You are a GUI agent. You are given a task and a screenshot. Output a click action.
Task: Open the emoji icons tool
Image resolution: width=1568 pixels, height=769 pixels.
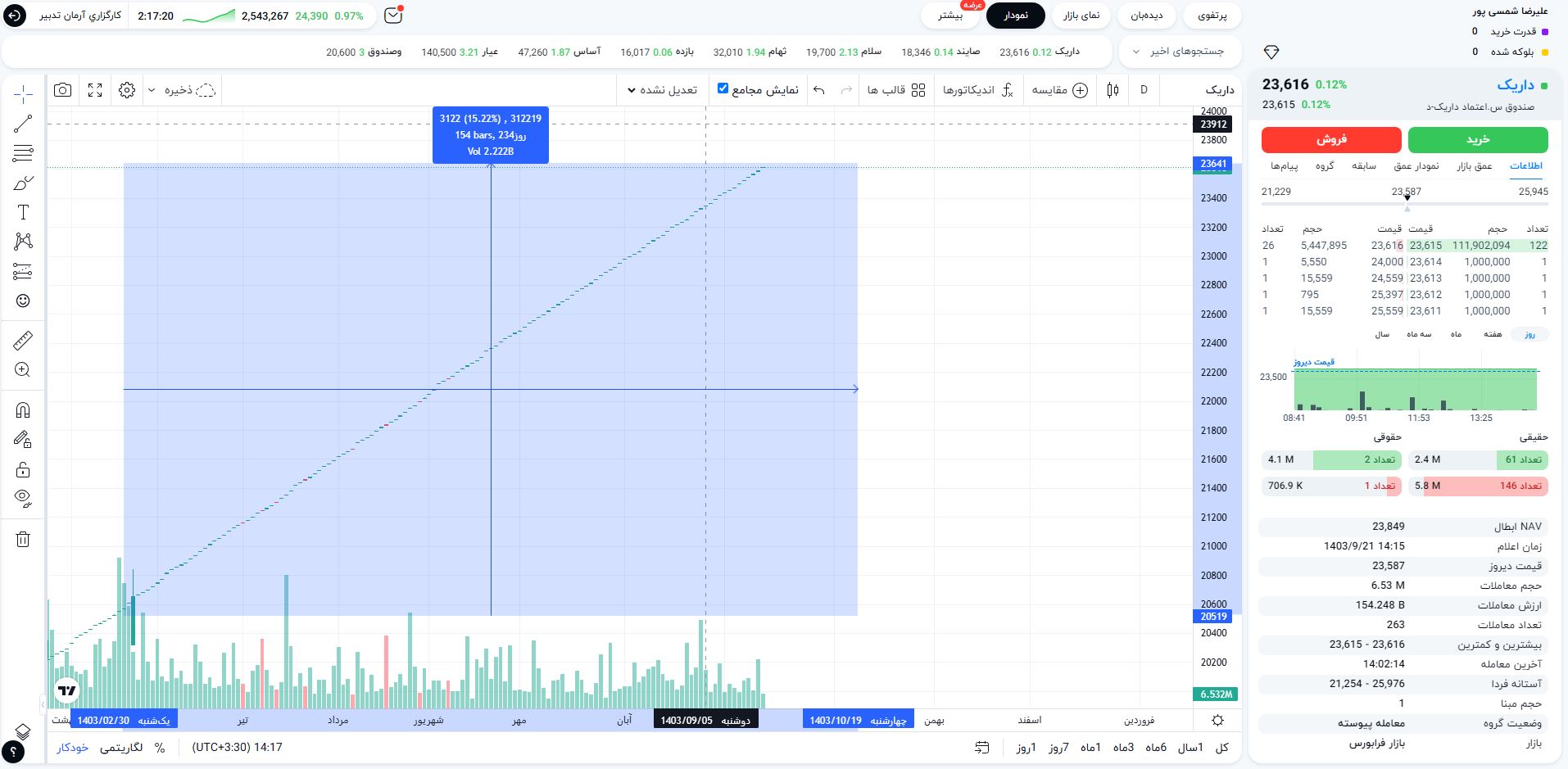tap(23, 301)
